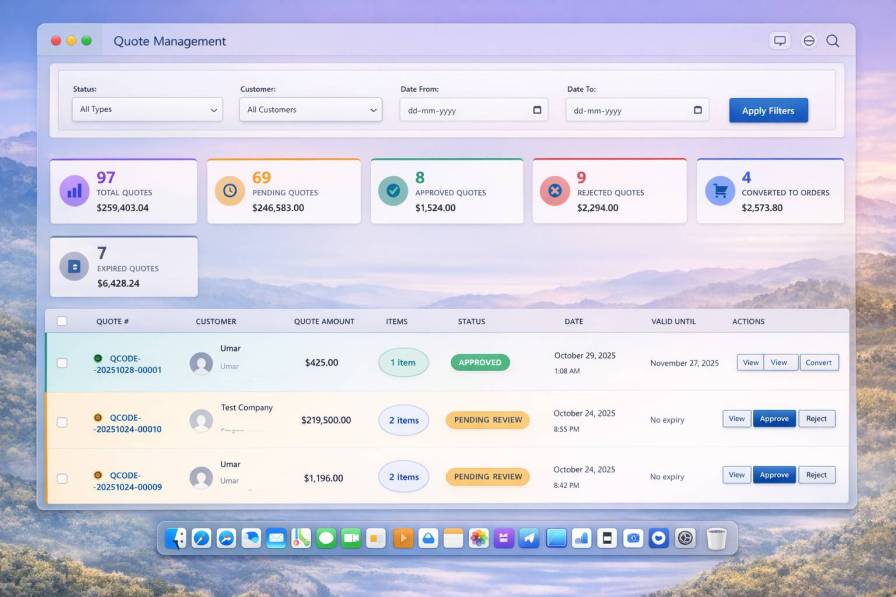The height and width of the screenshot is (597, 896).
Task: Open the Trash in the dock
Action: (716, 539)
